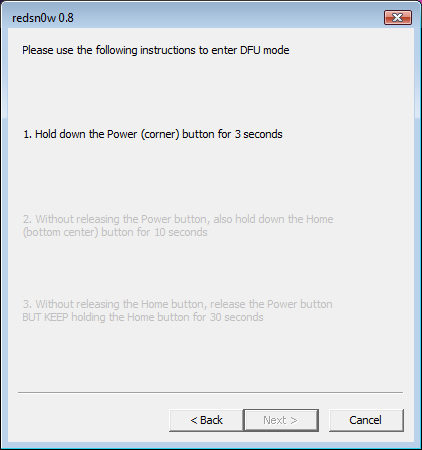422x450 pixels.
Task: Click the "3." number beginning step 3
Action: coord(27,304)
